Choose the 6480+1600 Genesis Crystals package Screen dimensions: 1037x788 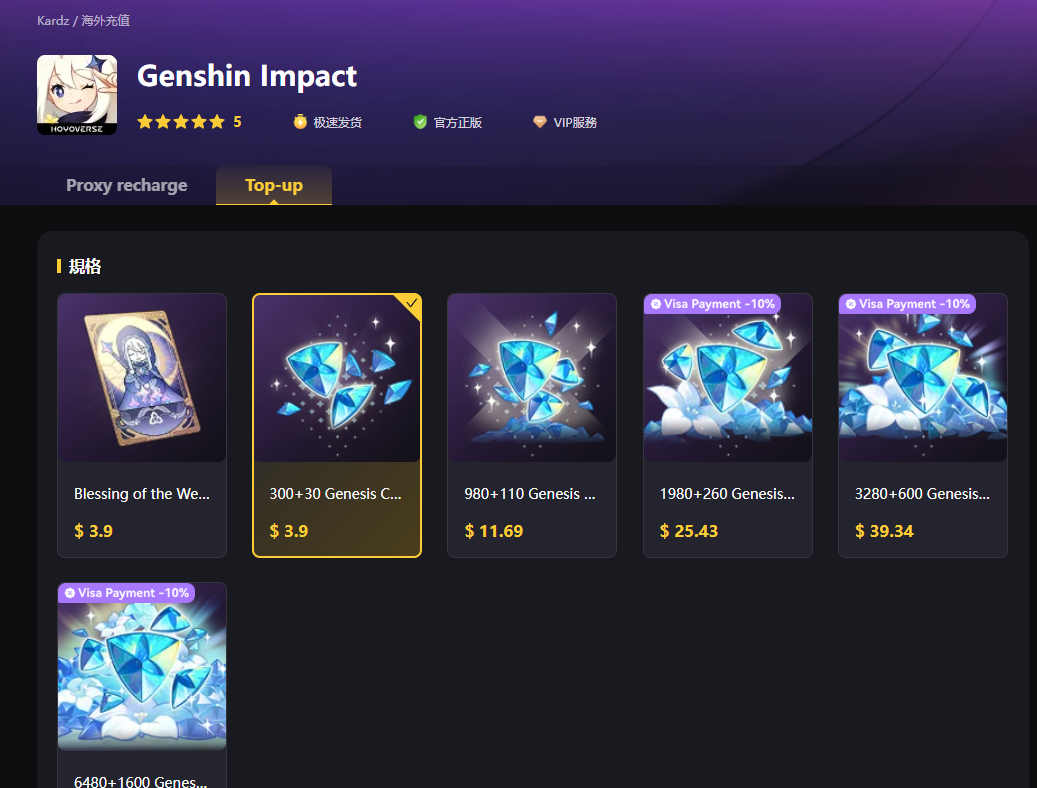[142, 685]
